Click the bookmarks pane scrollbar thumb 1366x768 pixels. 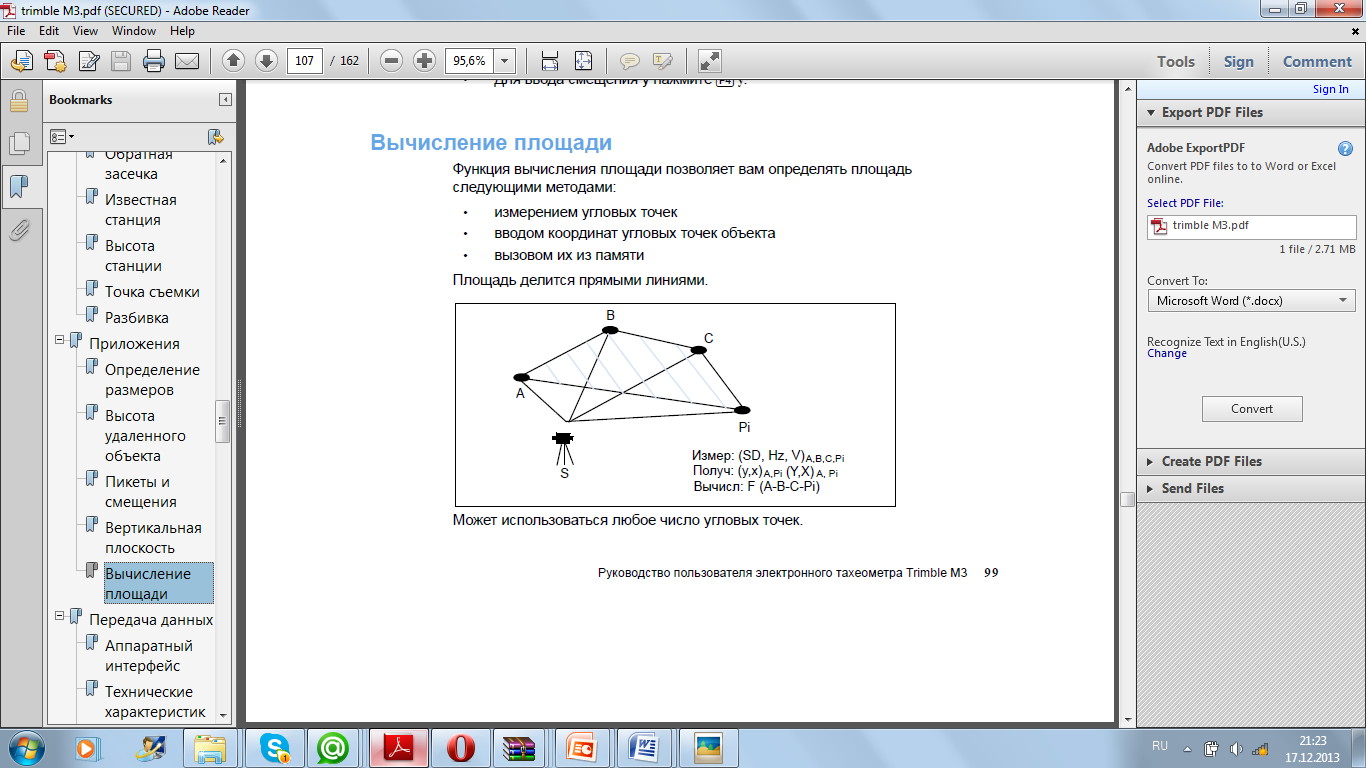[223, 421]
